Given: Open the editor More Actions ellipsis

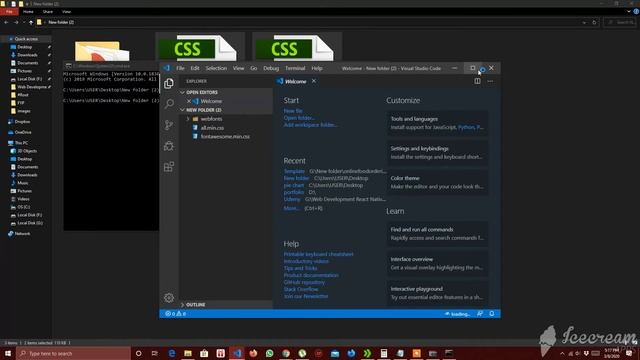Looking at the screenshot, I should 490,81.
